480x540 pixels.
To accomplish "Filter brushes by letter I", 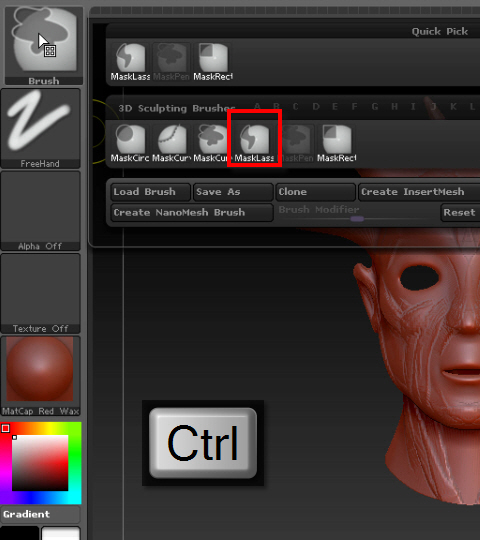I will 413,107.
